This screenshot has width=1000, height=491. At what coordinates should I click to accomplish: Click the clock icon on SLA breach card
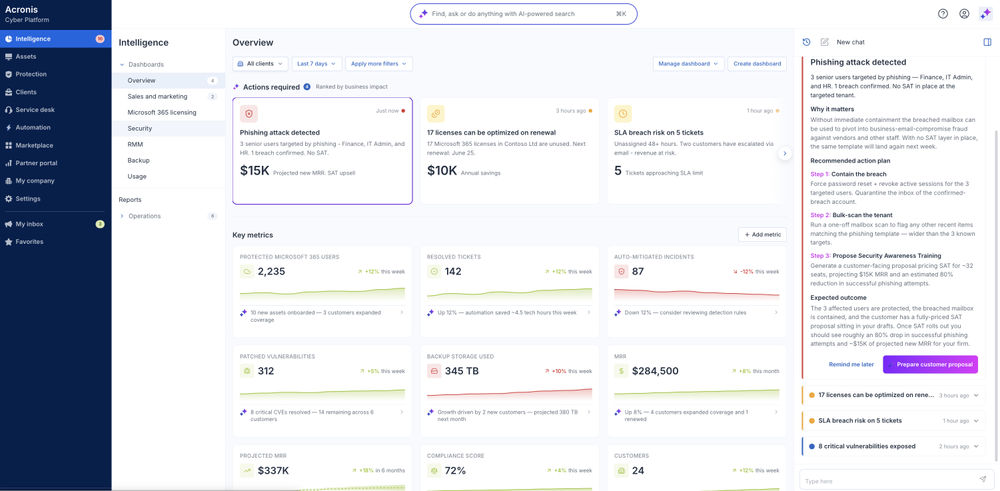pyautogui.click(x=623, y=114)
